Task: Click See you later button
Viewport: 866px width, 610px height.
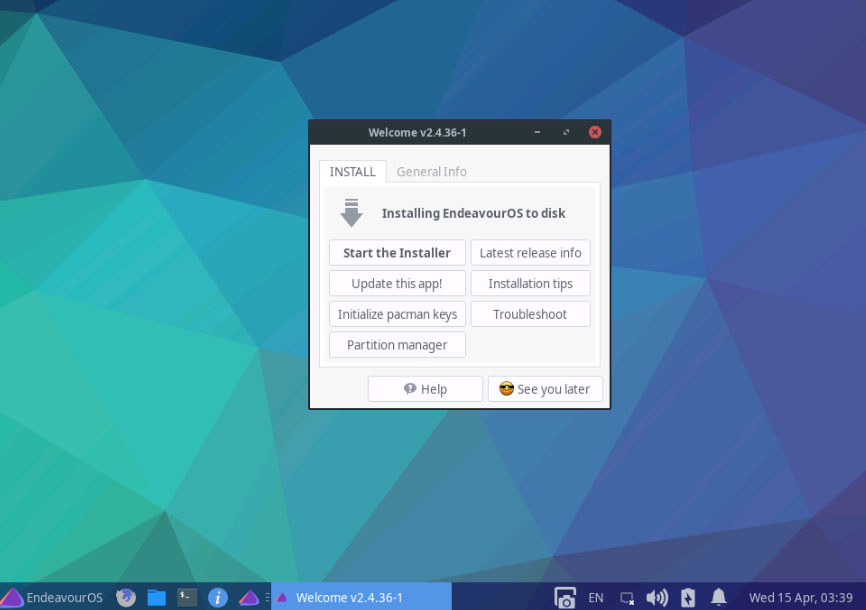Action: pos(545,389)
